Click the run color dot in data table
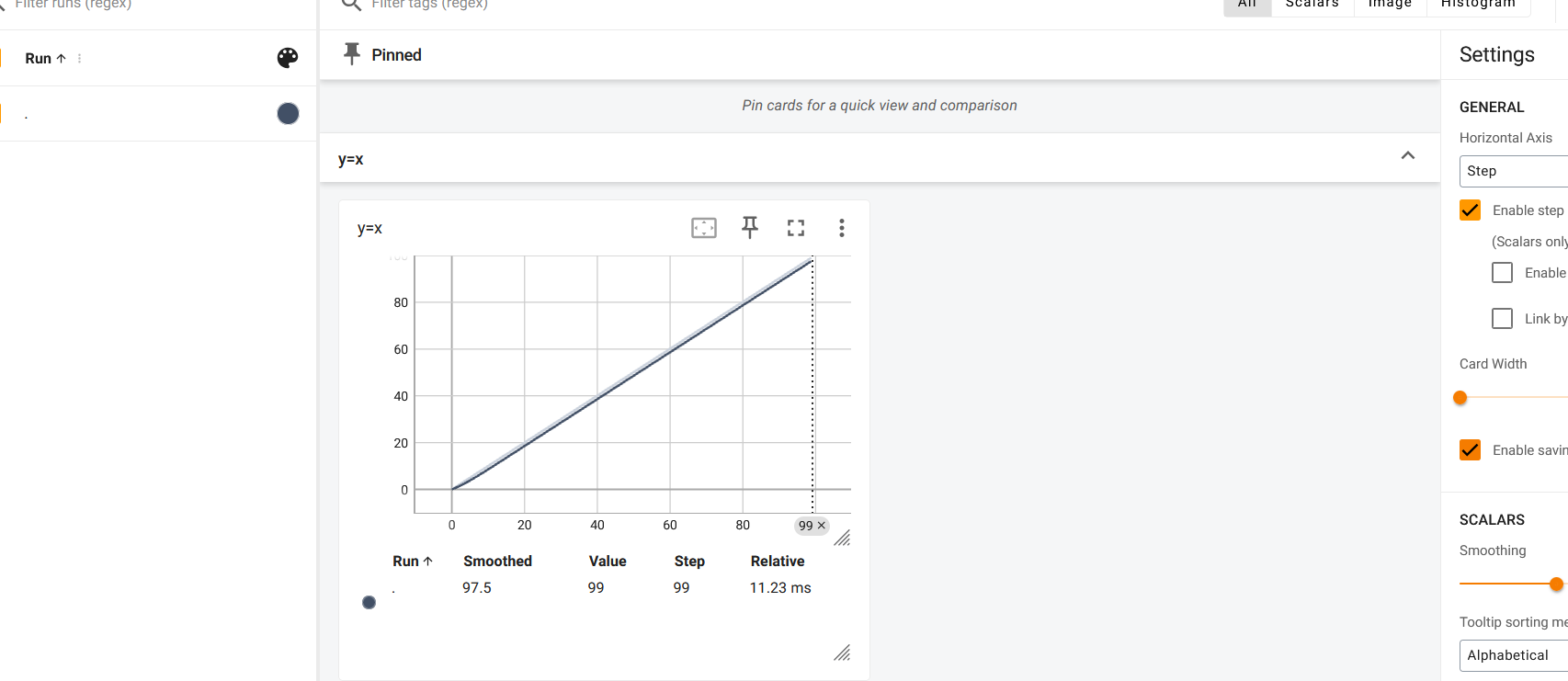The height and width of the screenshot is (681, 1568). point(369,602)
